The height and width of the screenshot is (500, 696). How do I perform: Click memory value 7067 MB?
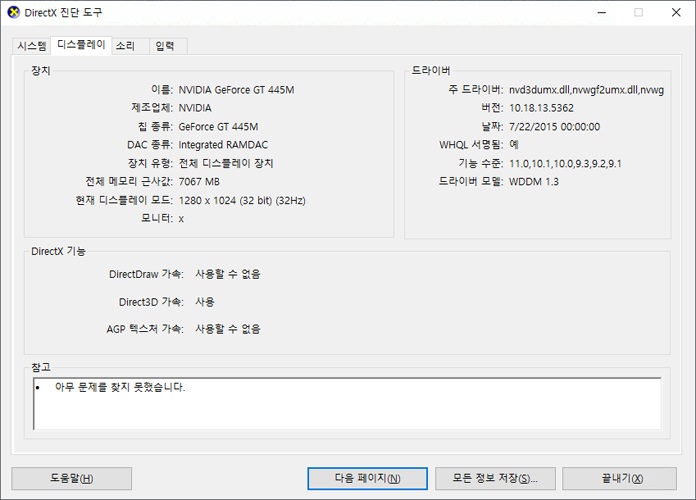(x=199, y=182)
